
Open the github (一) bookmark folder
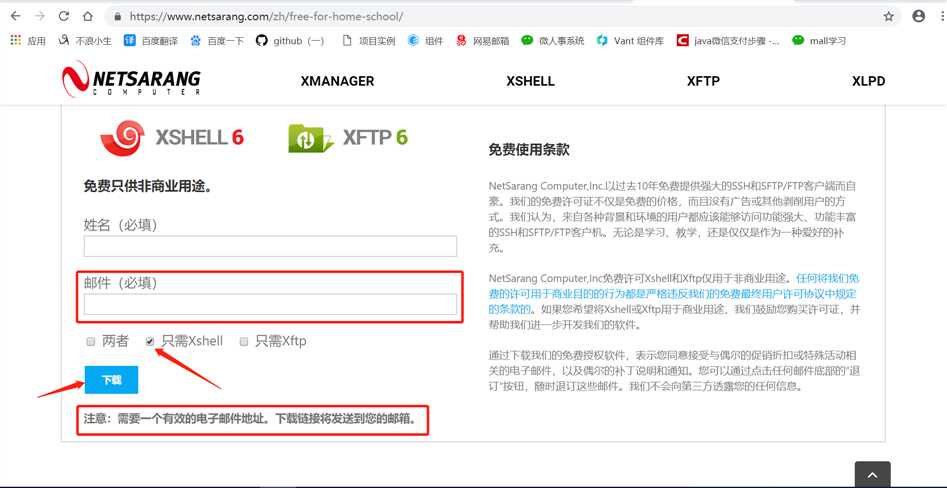pos(290,40)
